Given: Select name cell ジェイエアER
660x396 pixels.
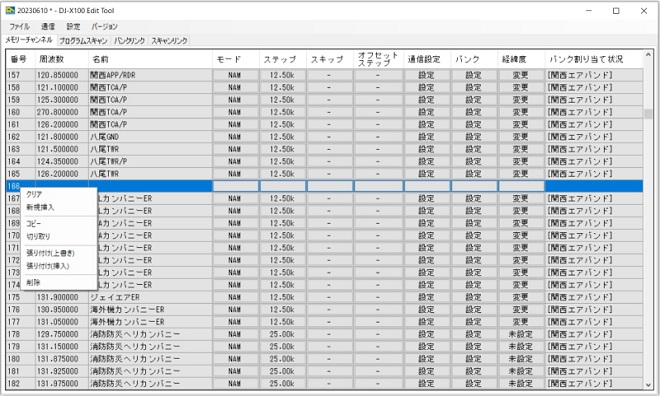Looking at the screenshot, I should click(150, 298).
